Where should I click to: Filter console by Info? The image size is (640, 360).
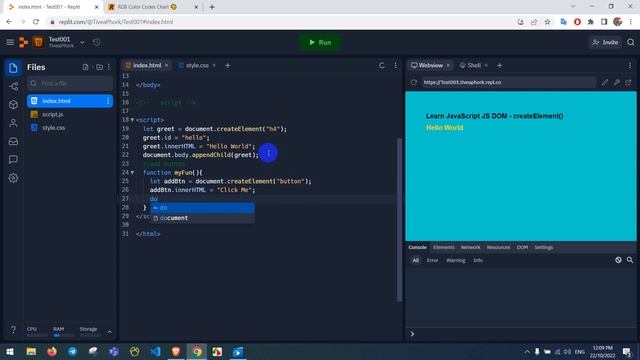pos(478,260)
